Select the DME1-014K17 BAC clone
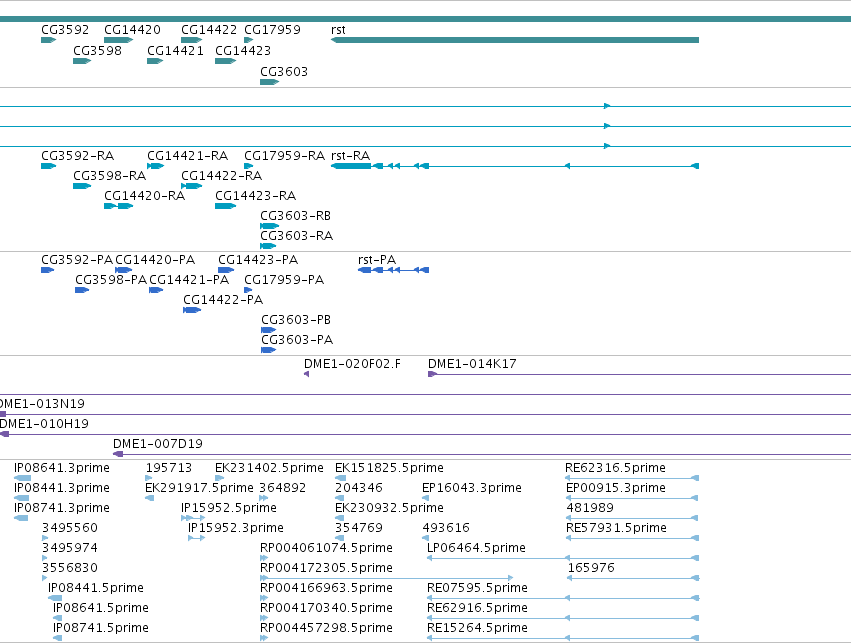The height and width of the screenshot is (643, 851). [639, 374]
